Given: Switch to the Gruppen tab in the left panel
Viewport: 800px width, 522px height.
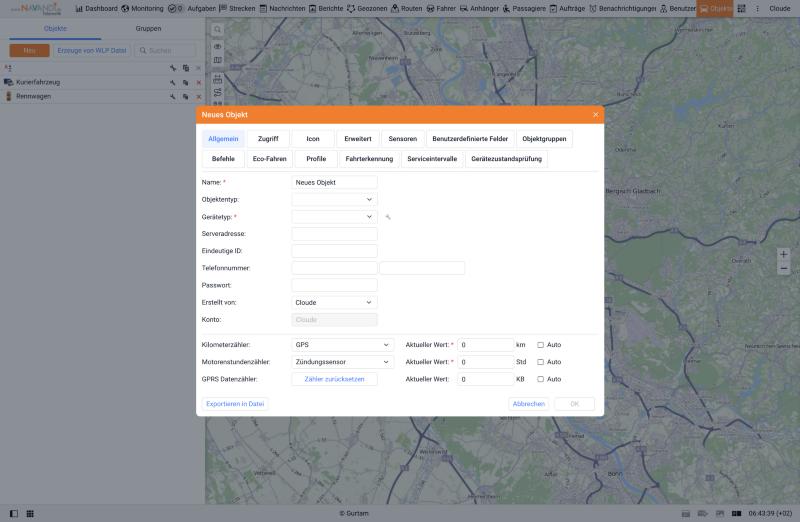Looking at the screenshot, I should (x=148, y=29).
